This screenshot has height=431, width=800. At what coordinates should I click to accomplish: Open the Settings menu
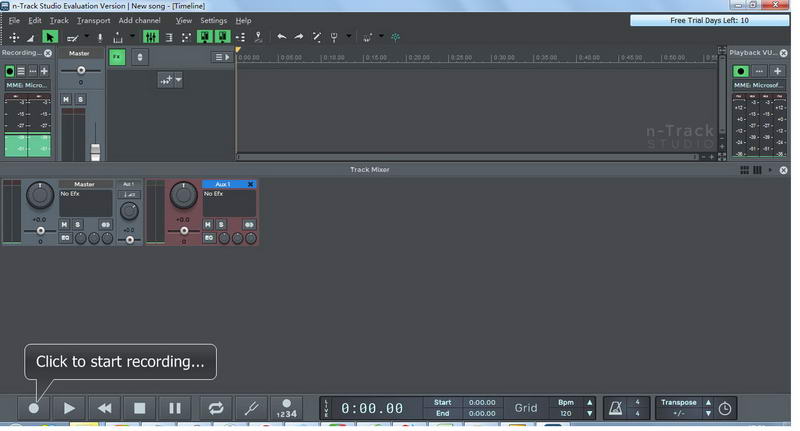(x=213, y=20)
